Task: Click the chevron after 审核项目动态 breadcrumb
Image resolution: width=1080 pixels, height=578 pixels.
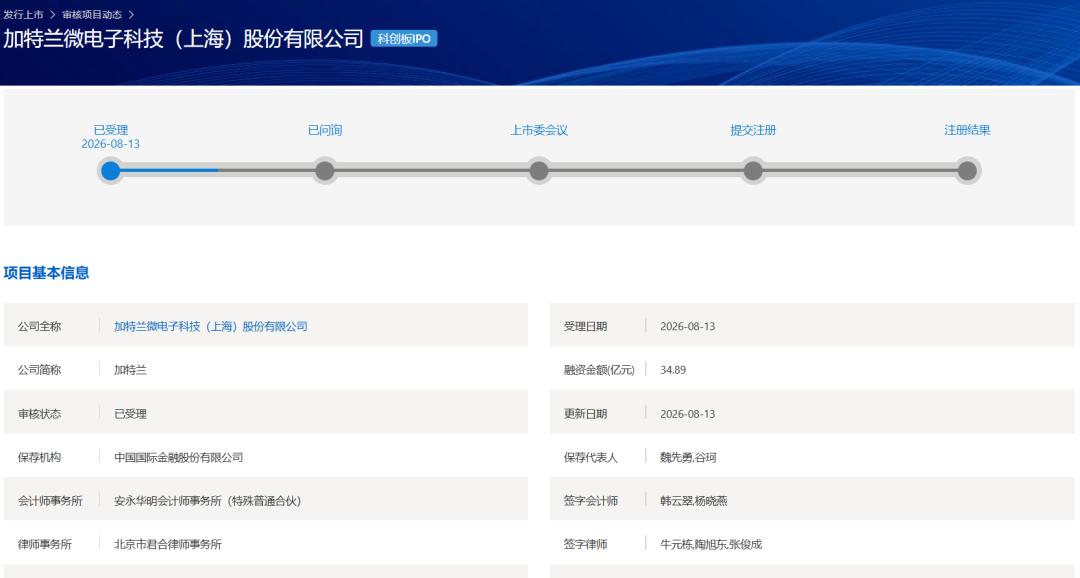Action: pos(131,14)
